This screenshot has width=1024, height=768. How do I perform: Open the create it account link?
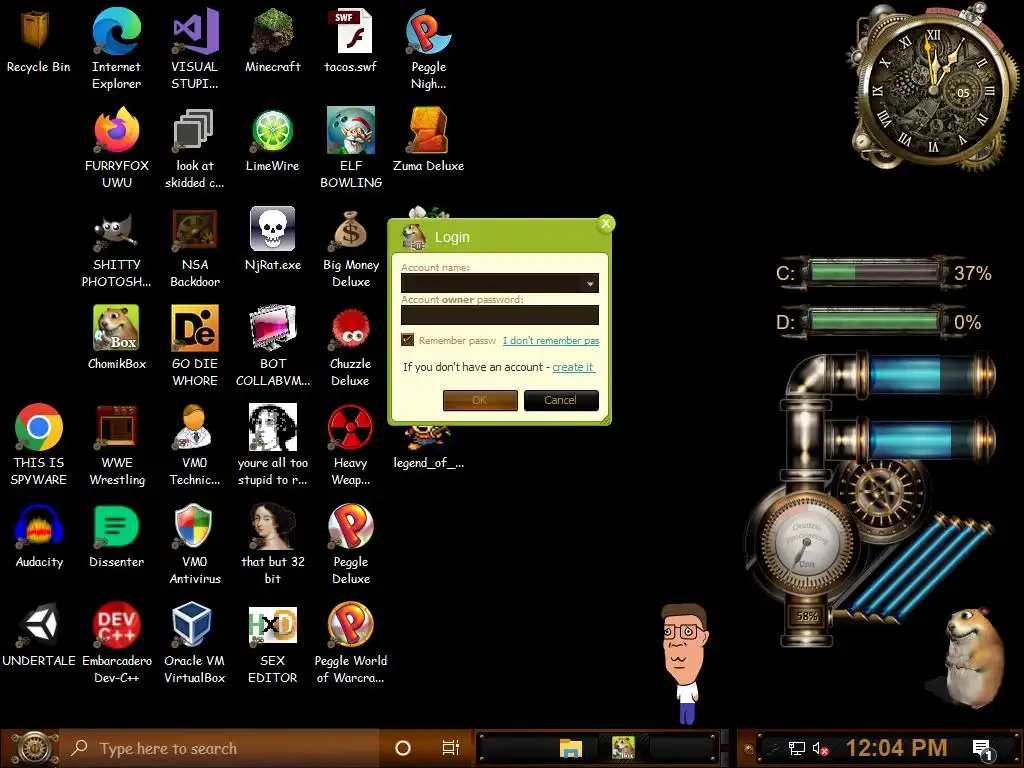(x=573, y=367)
